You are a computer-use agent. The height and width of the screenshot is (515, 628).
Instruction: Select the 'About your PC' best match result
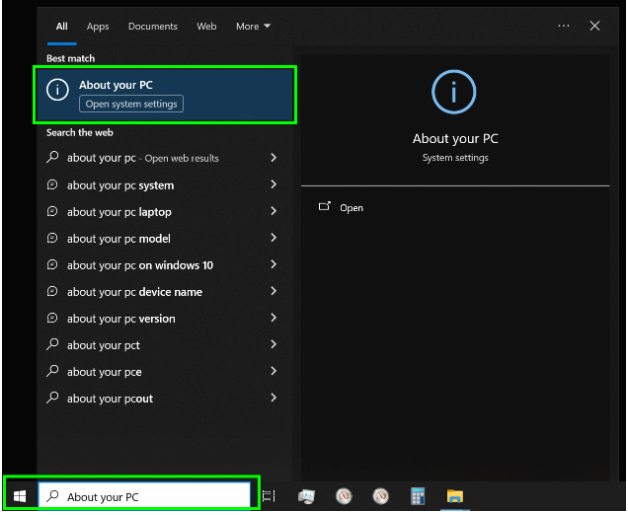tap(165, 95)
